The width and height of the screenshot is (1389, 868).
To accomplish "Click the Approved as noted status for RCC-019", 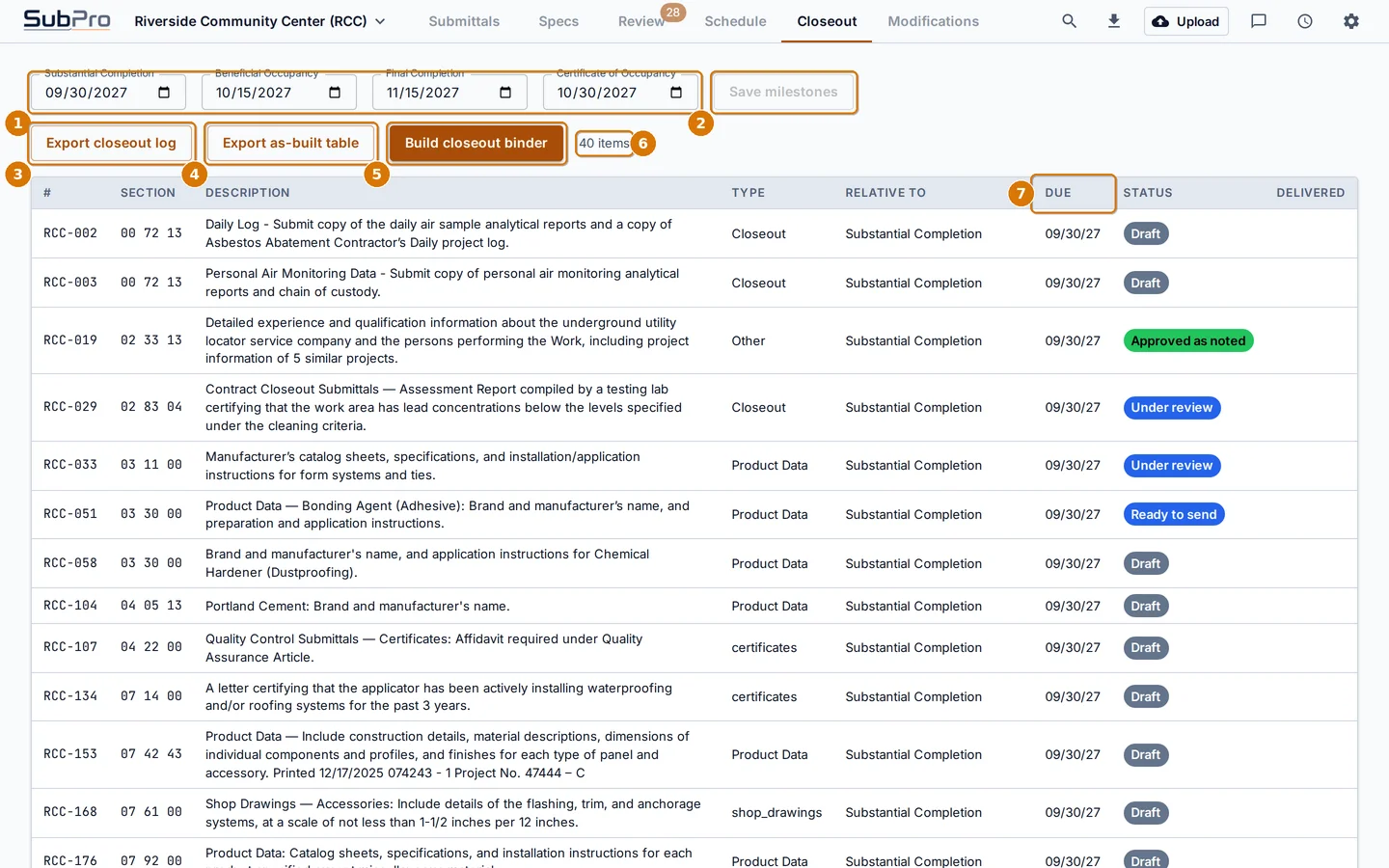I will click(1188, 340).
